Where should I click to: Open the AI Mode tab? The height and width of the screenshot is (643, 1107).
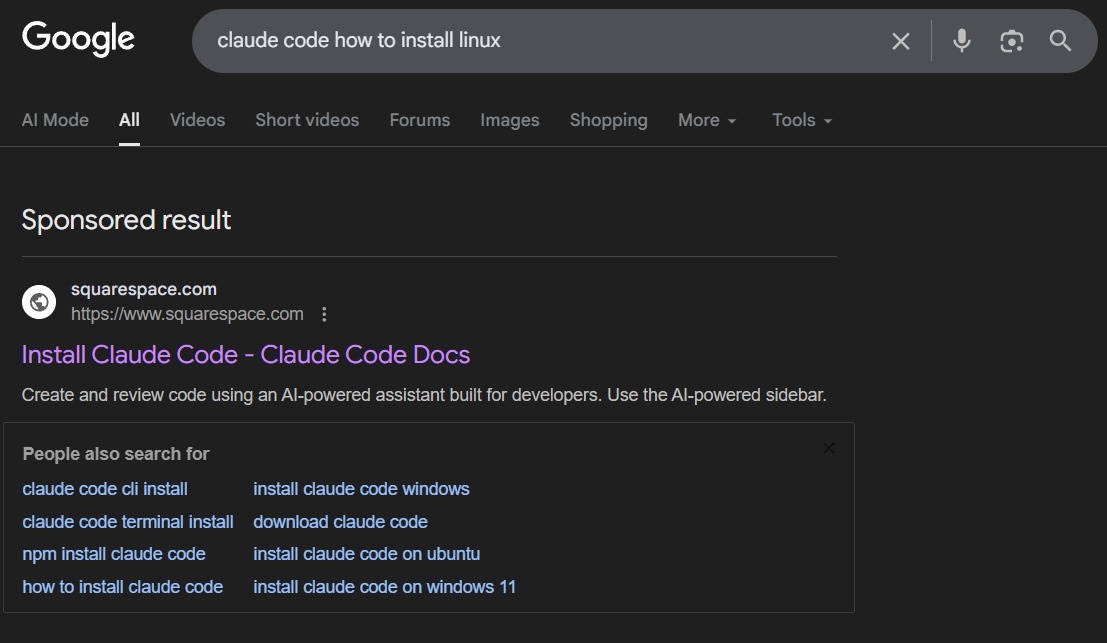[x=55, y=120]
